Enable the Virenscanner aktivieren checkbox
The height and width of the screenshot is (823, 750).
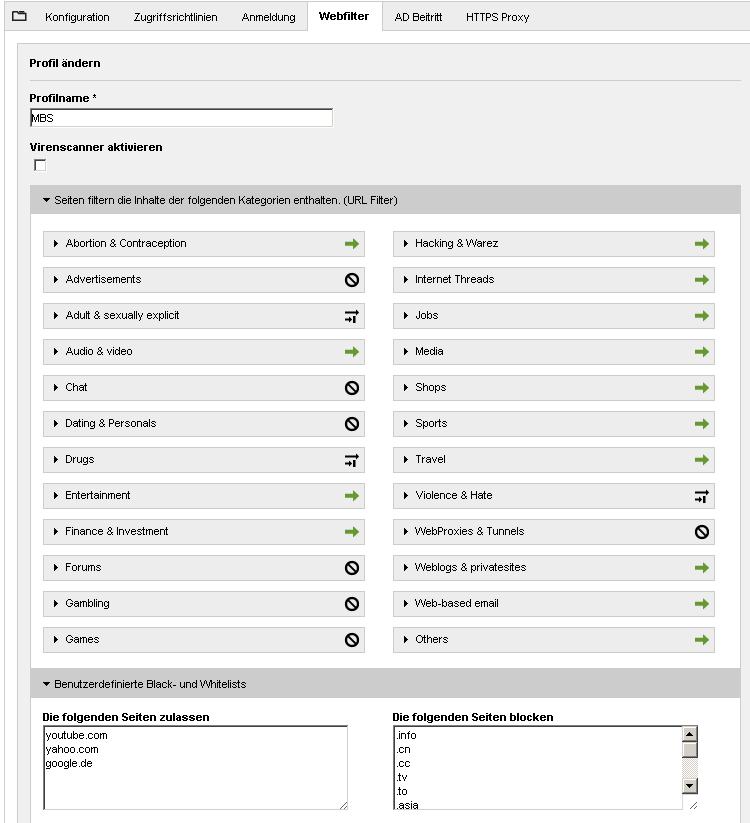point(40,165)
